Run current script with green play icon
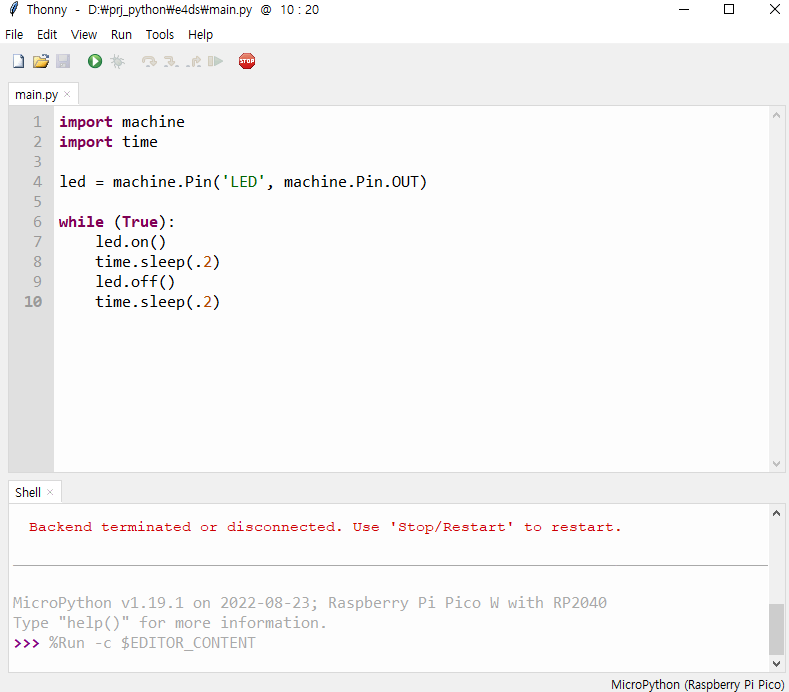789x692 pixels. (95, 61)
